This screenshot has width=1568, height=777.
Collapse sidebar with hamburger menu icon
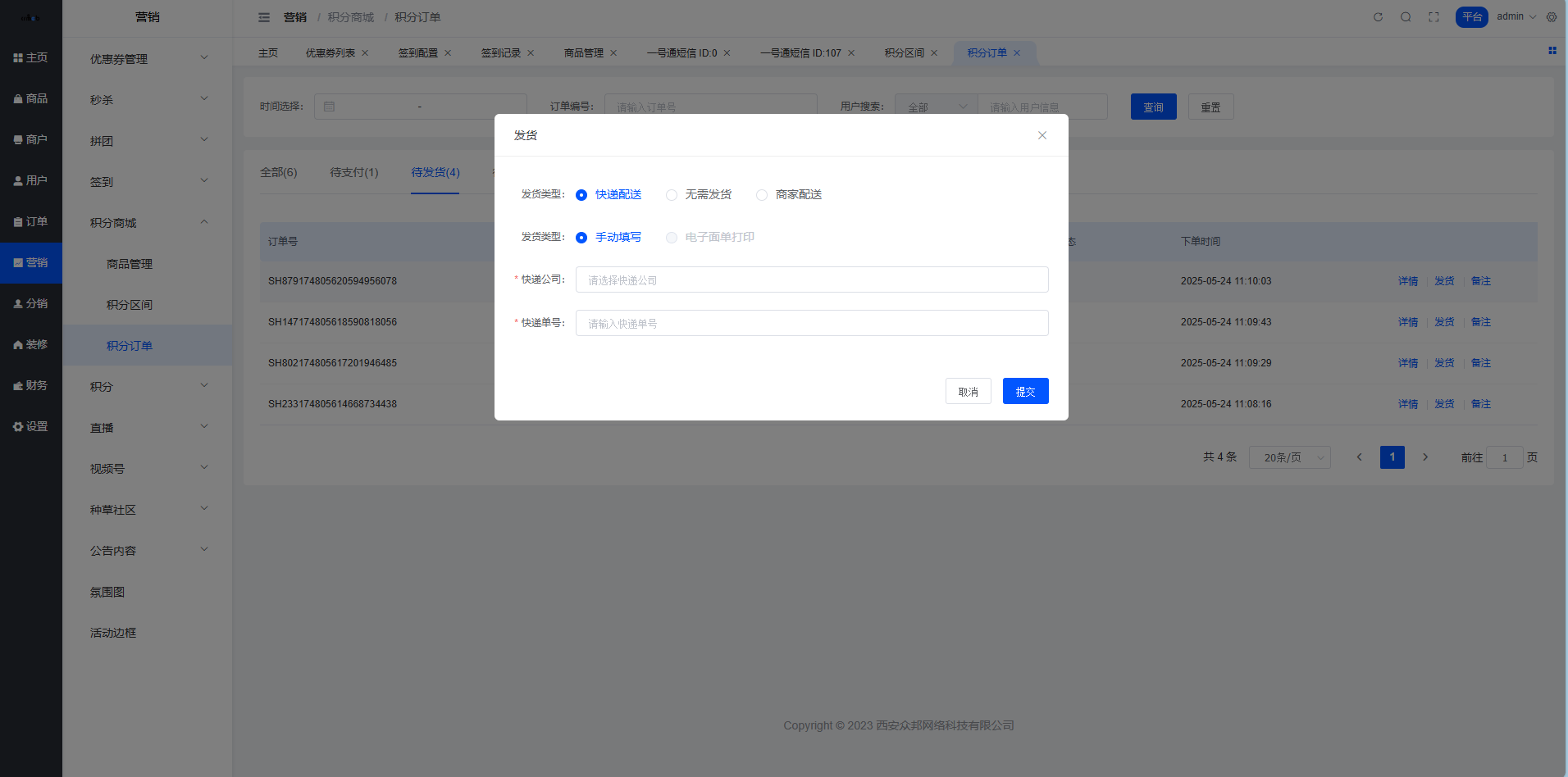point(264,17)
